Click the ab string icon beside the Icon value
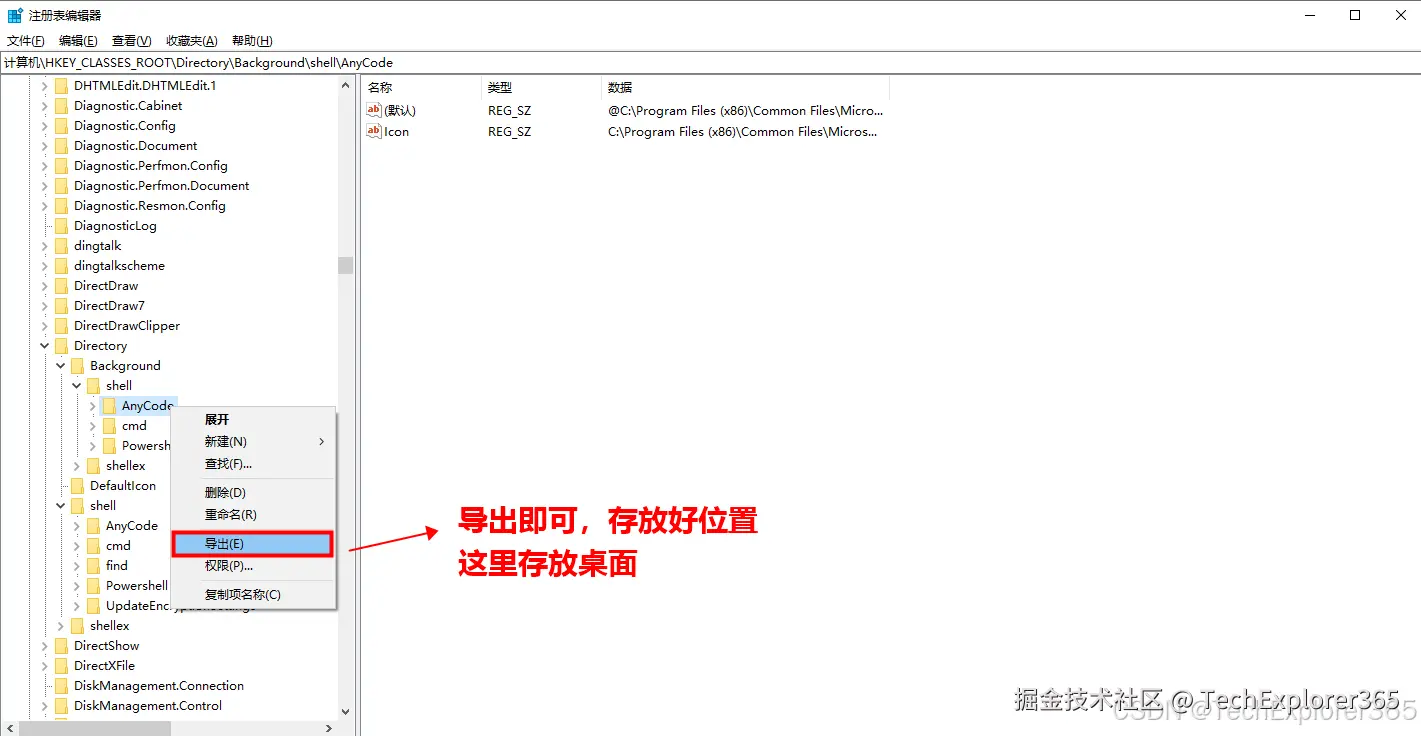This screenshot has height=736, width=1421. click(374, 131)
